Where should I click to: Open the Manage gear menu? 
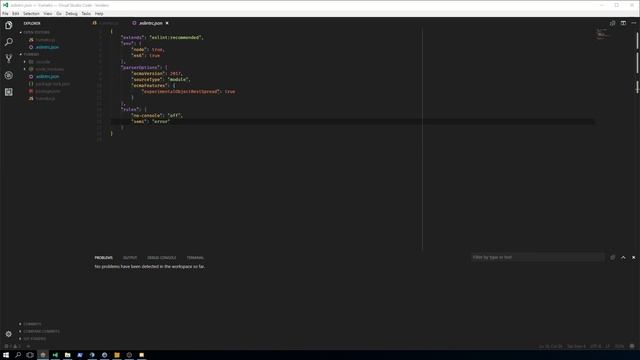(x=9, y=334)
